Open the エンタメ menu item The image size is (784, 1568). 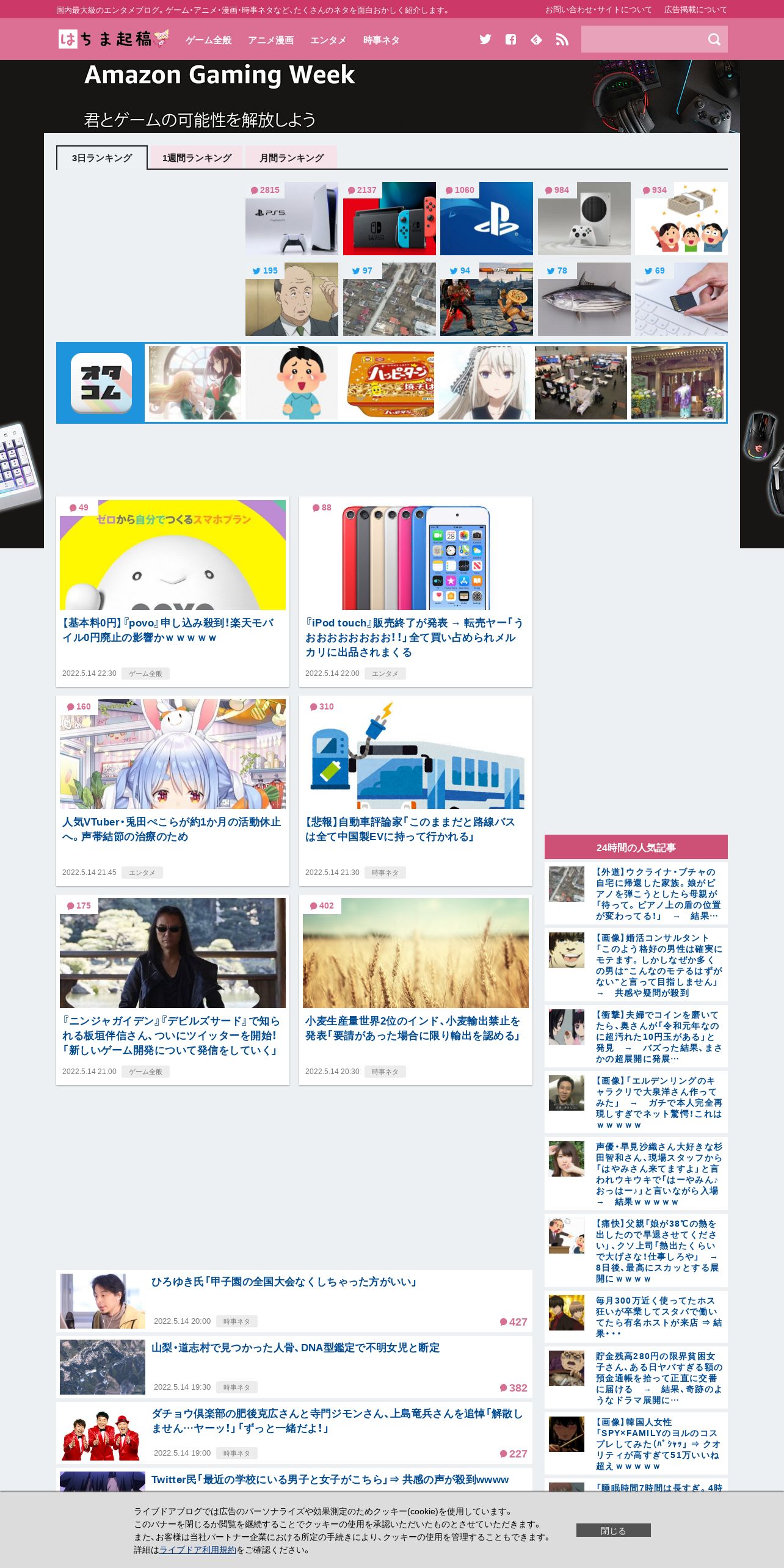(328, 40)
